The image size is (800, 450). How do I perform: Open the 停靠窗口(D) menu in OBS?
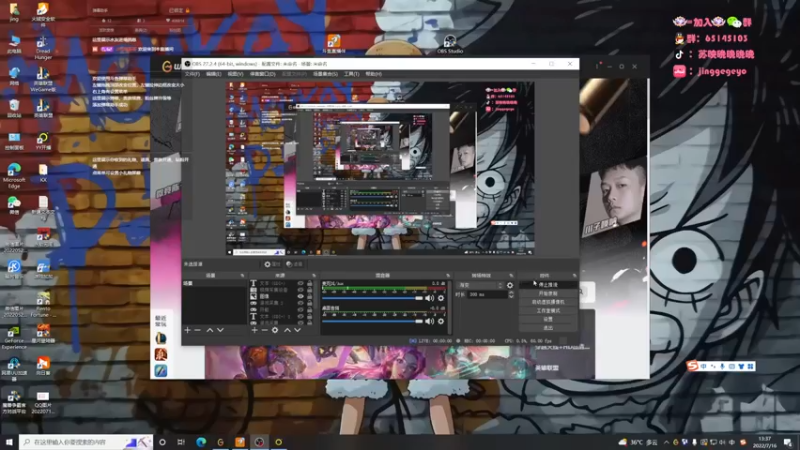point(262,74)
